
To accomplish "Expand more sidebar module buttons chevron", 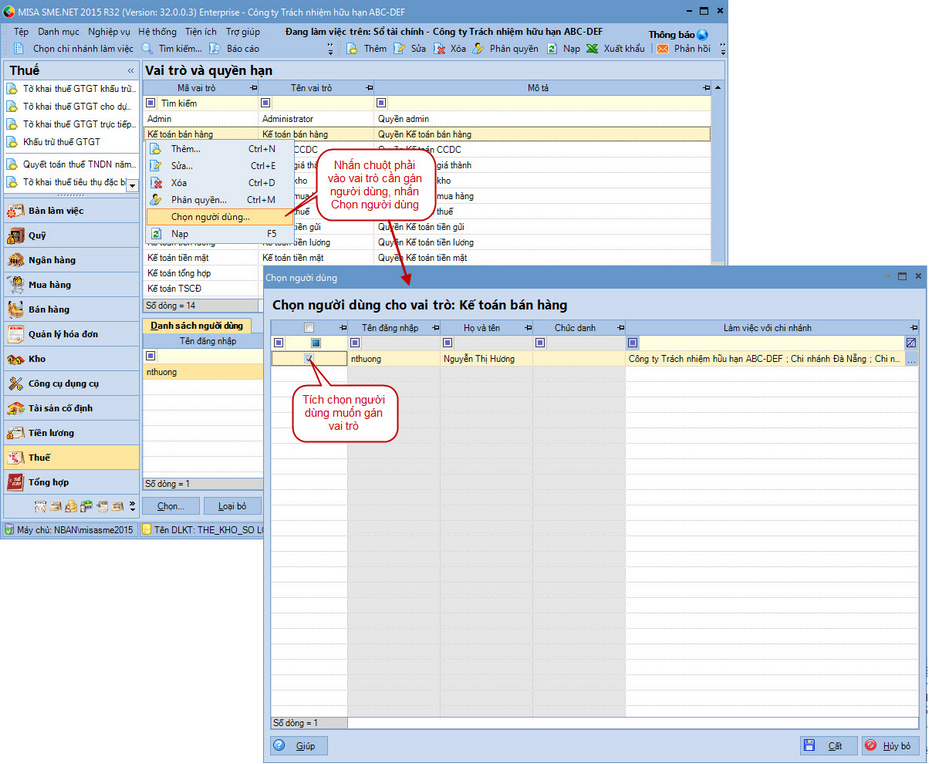I will coord(132,506).
